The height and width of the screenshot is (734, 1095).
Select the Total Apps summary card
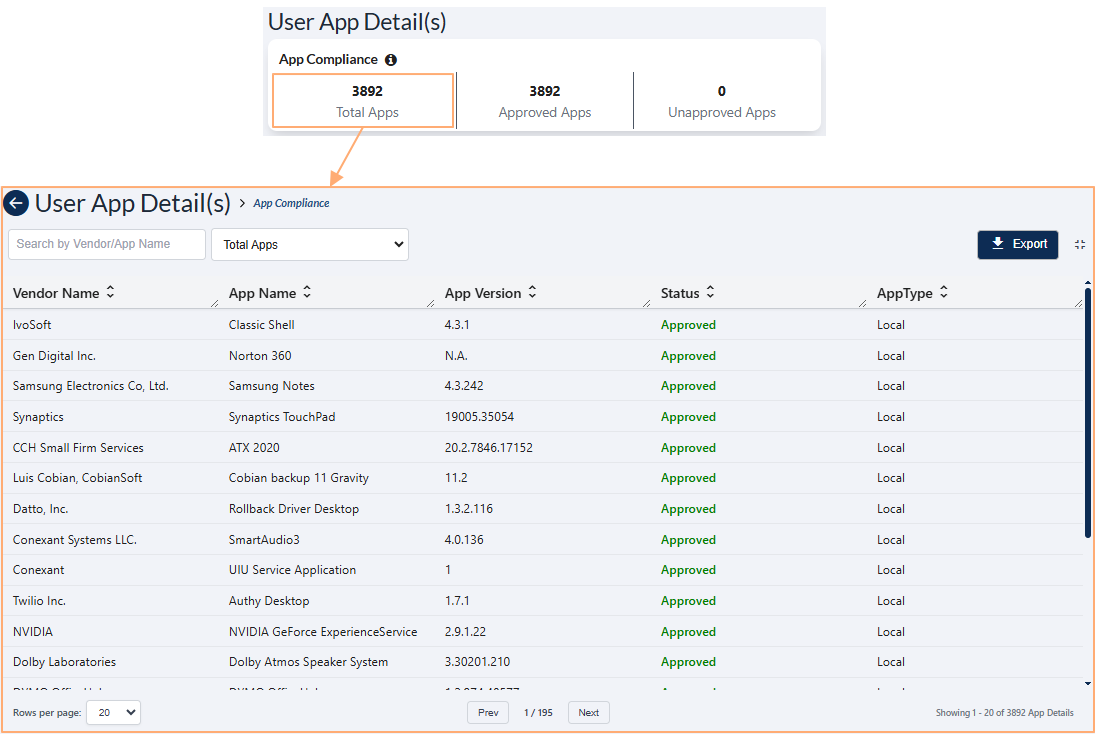(363, 100)
